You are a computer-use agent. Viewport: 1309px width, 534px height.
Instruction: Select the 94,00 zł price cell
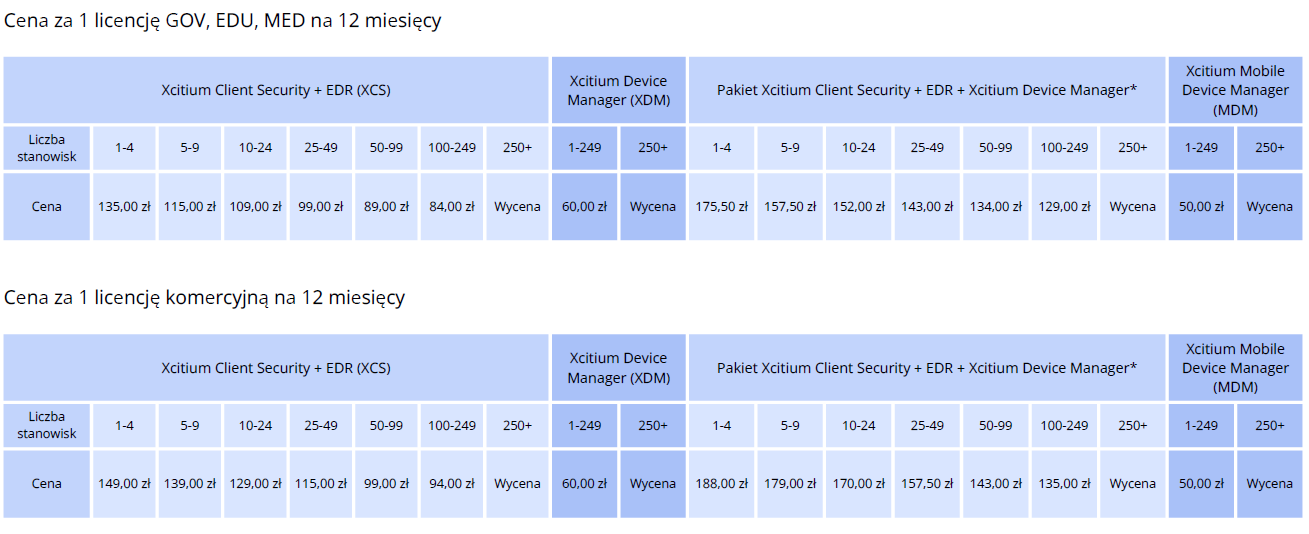pyautogui.click(x=452, y=484)
